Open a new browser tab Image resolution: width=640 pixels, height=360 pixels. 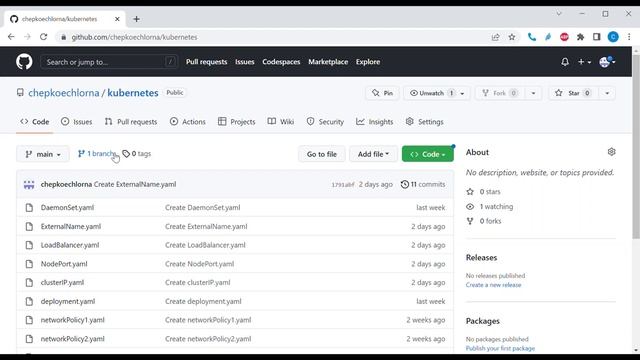[x=136, y=19]
